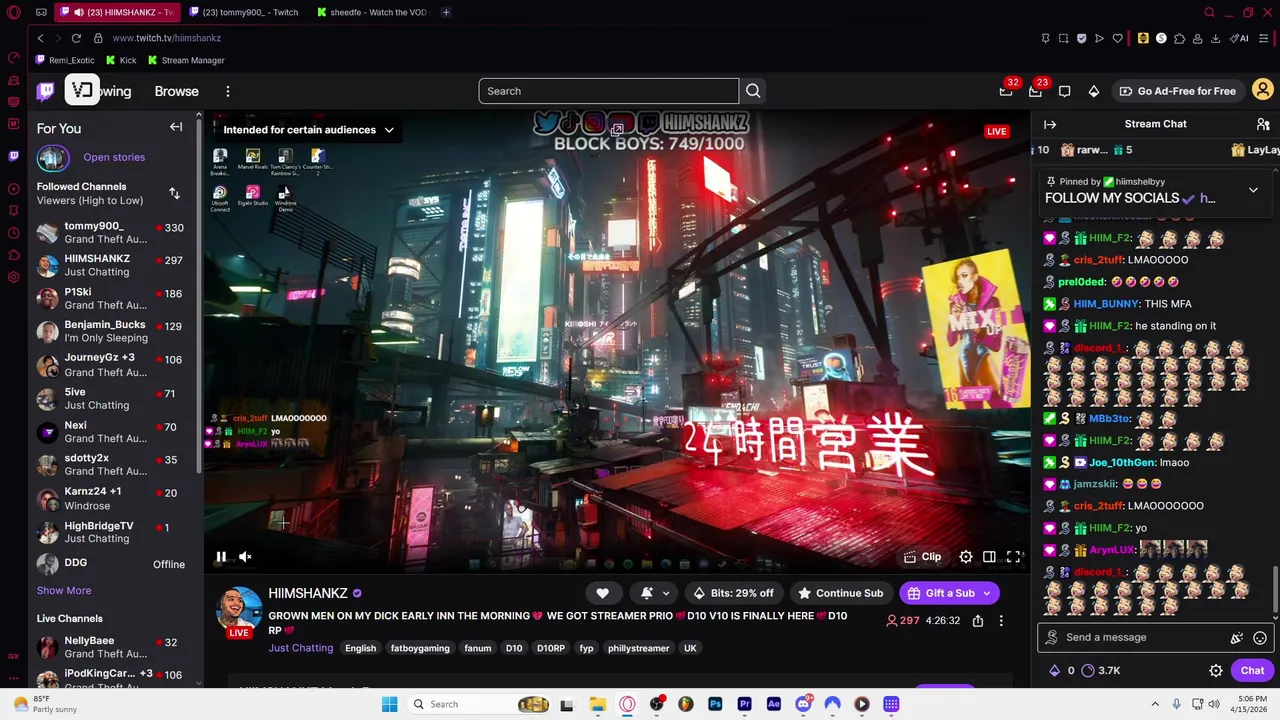Viewport: 1280px width, 720px height.
Task: Open the celebration party icon in chat input
Action: [x=1237, y=638]
